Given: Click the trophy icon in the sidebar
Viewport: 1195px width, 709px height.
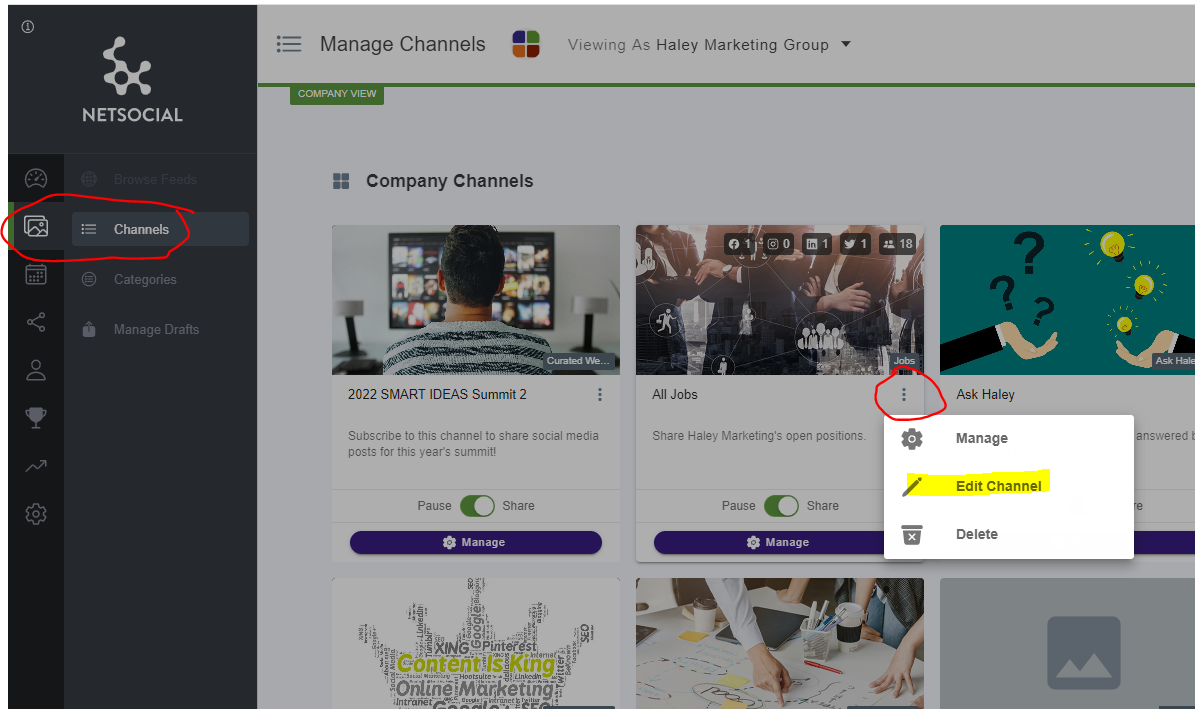Looking at the screenshot, I should [x=36, y=418].
